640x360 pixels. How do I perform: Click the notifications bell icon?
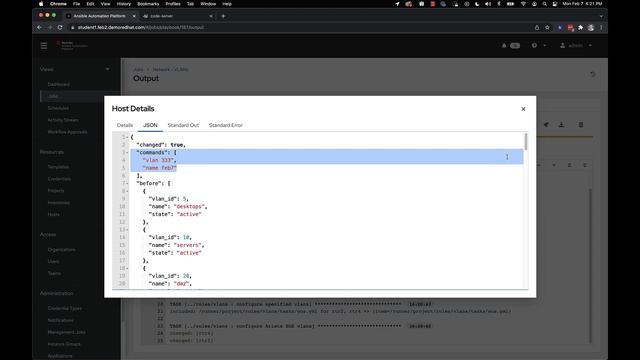pyautogui.click(x=504, y=46)
